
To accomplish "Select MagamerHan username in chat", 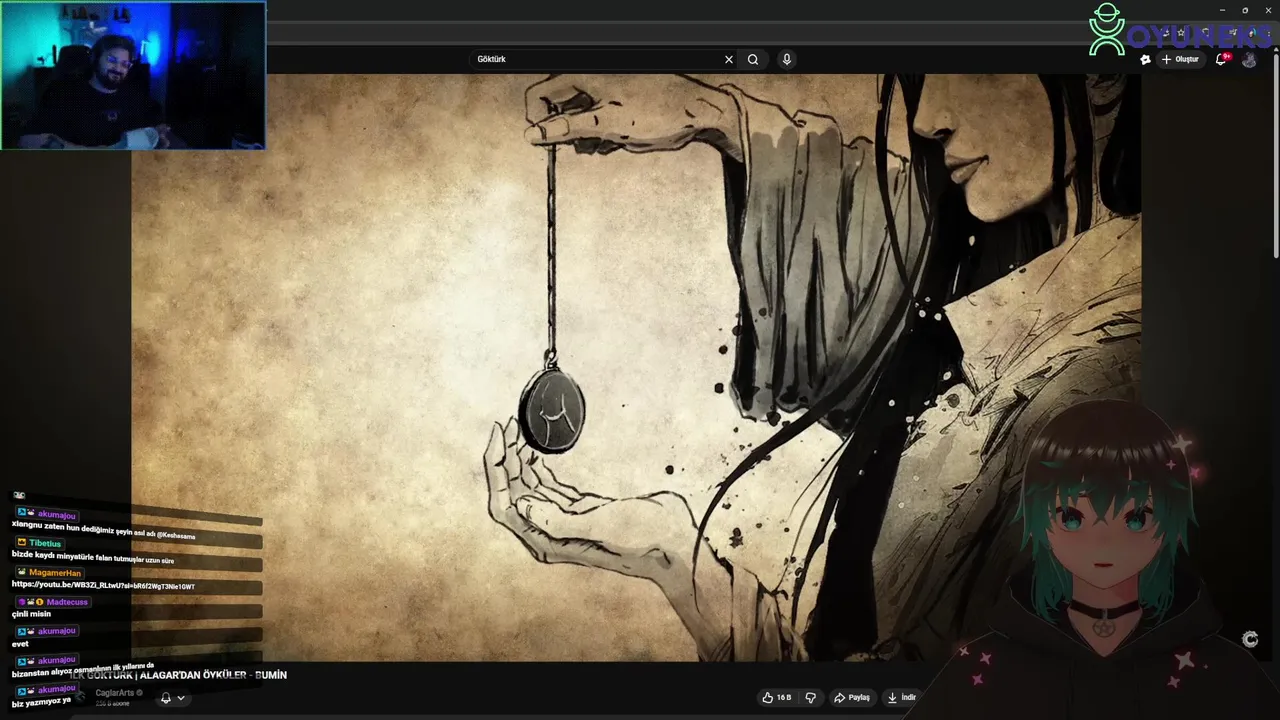I will click(55, 573).
